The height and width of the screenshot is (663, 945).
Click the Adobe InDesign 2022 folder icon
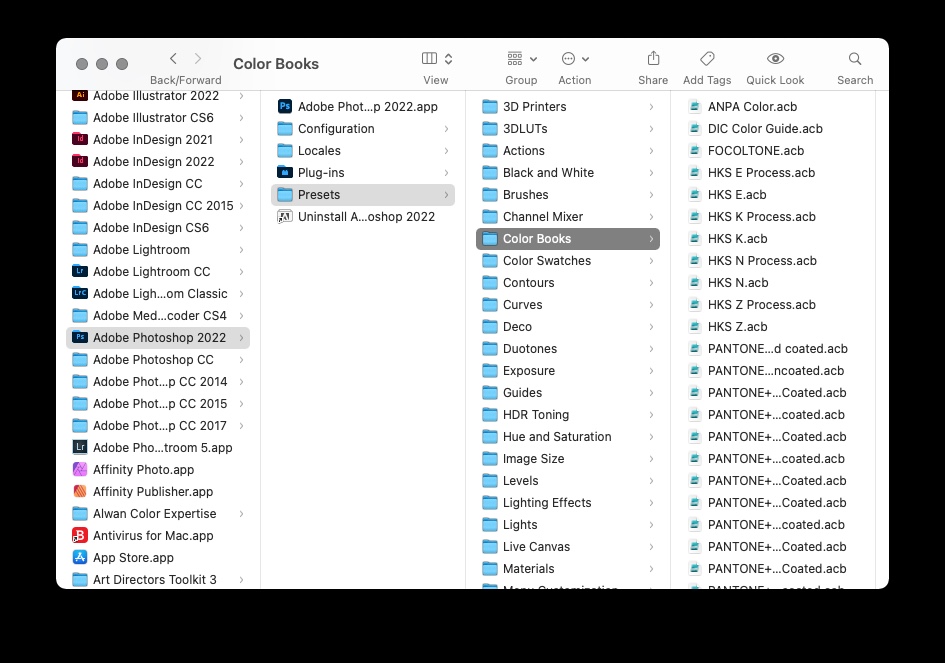click(x=80, y=162)
